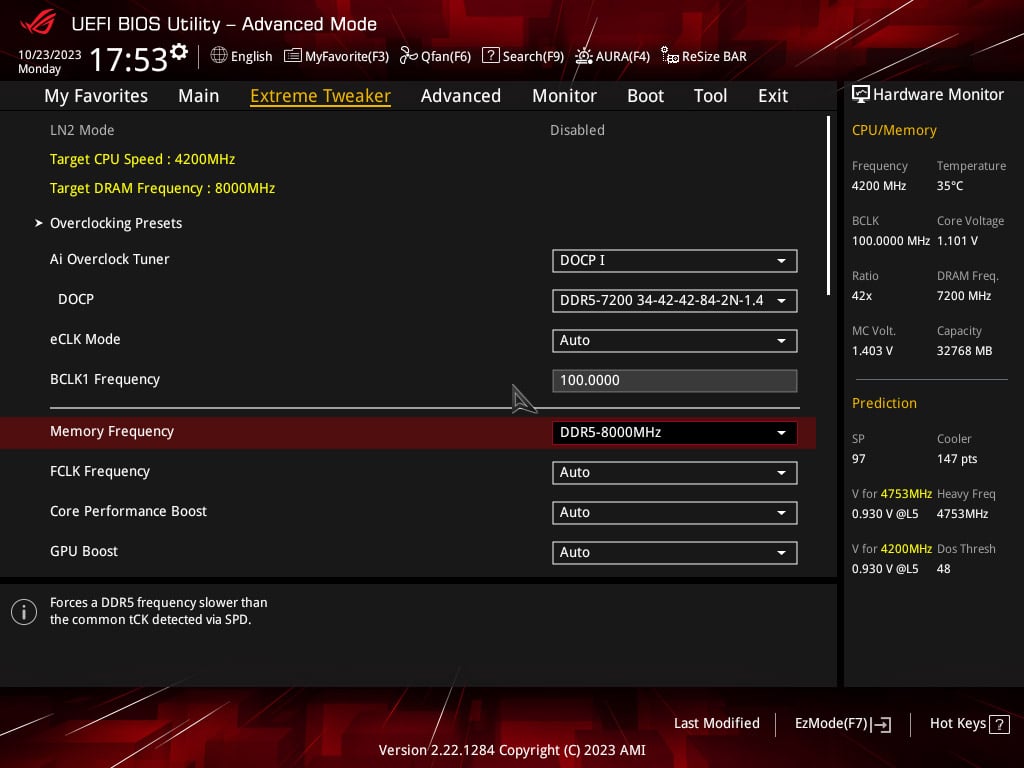Switch to the Advanced tab
Viewport: 1024px width, 768px height.
pyautogui.click(x=460, y=96)
